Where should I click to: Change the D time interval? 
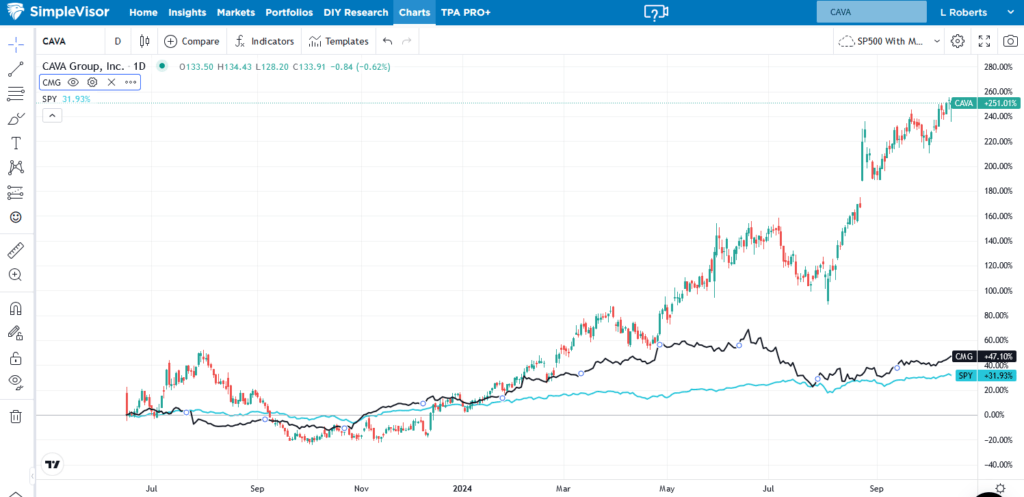pos(118,41)
